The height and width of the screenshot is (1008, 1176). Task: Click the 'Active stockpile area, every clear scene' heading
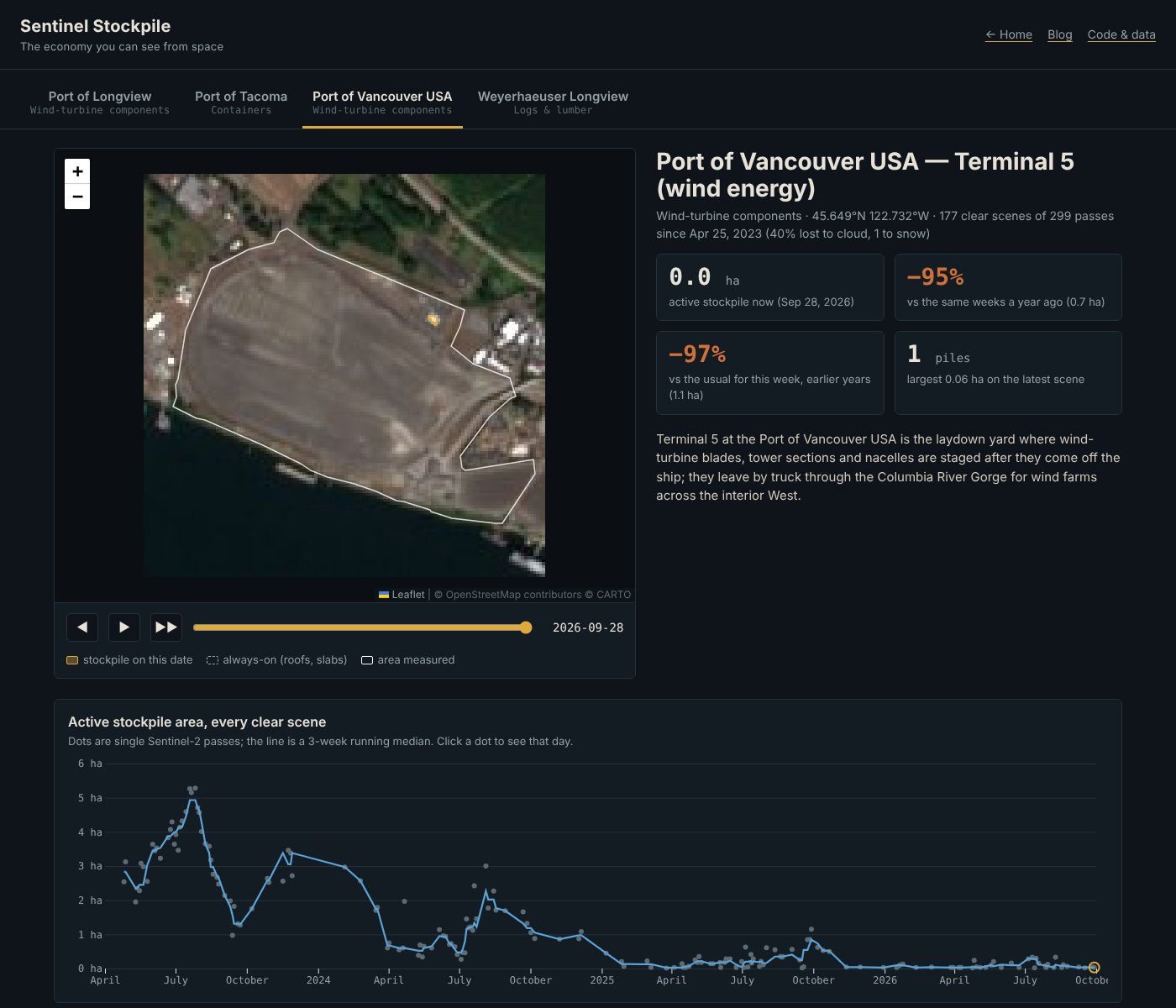197,722
